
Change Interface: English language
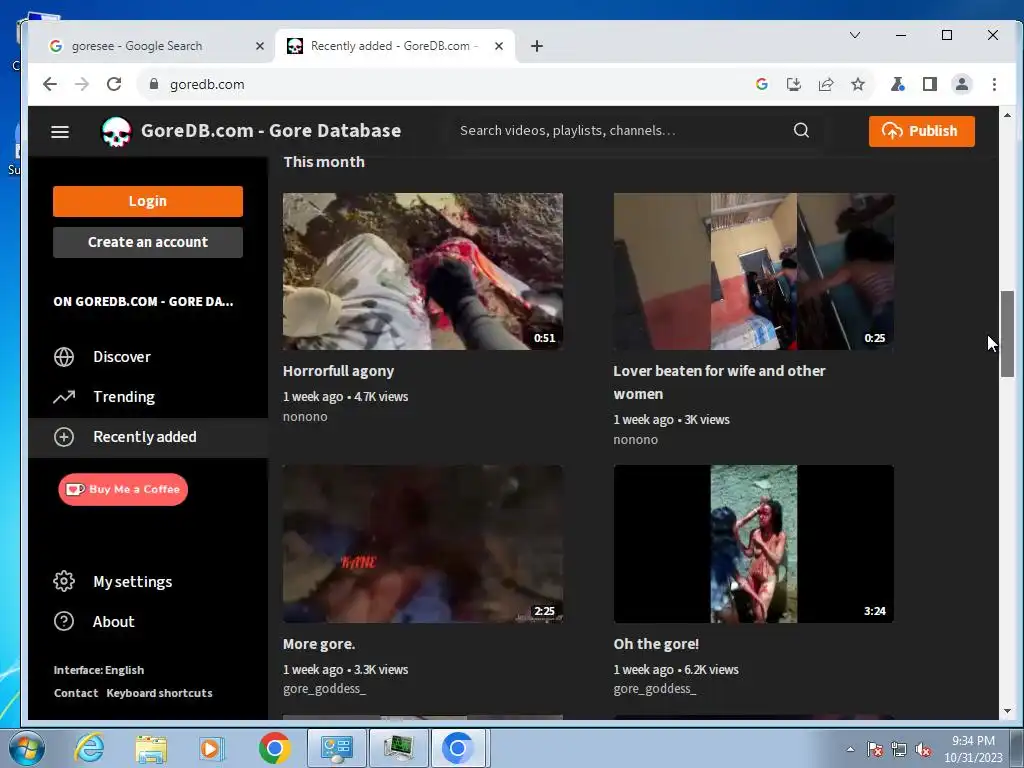pyautogui.click(x=99, y=670)
